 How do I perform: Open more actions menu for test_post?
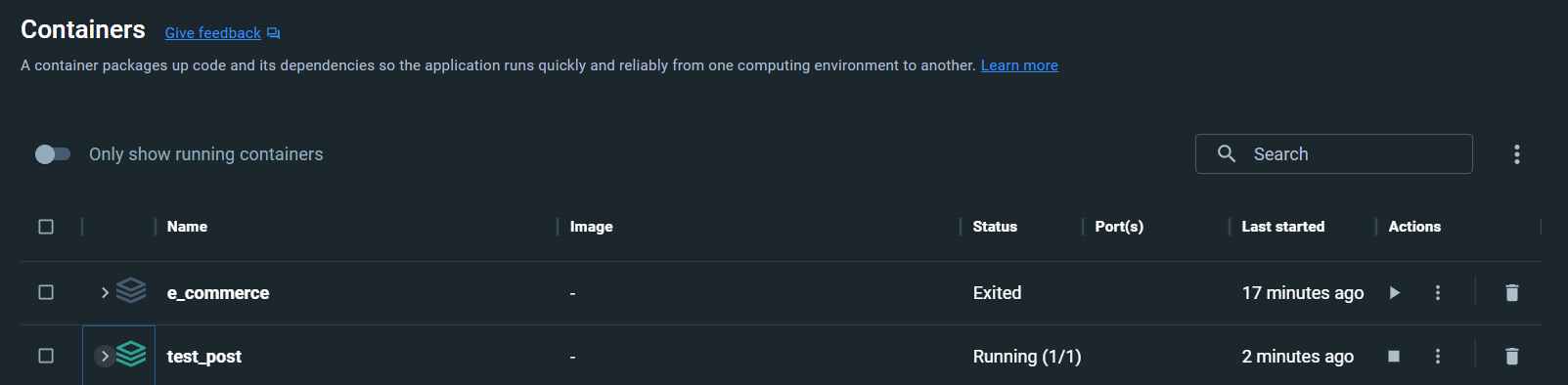pyautogui.click(x=1438, y=357)
